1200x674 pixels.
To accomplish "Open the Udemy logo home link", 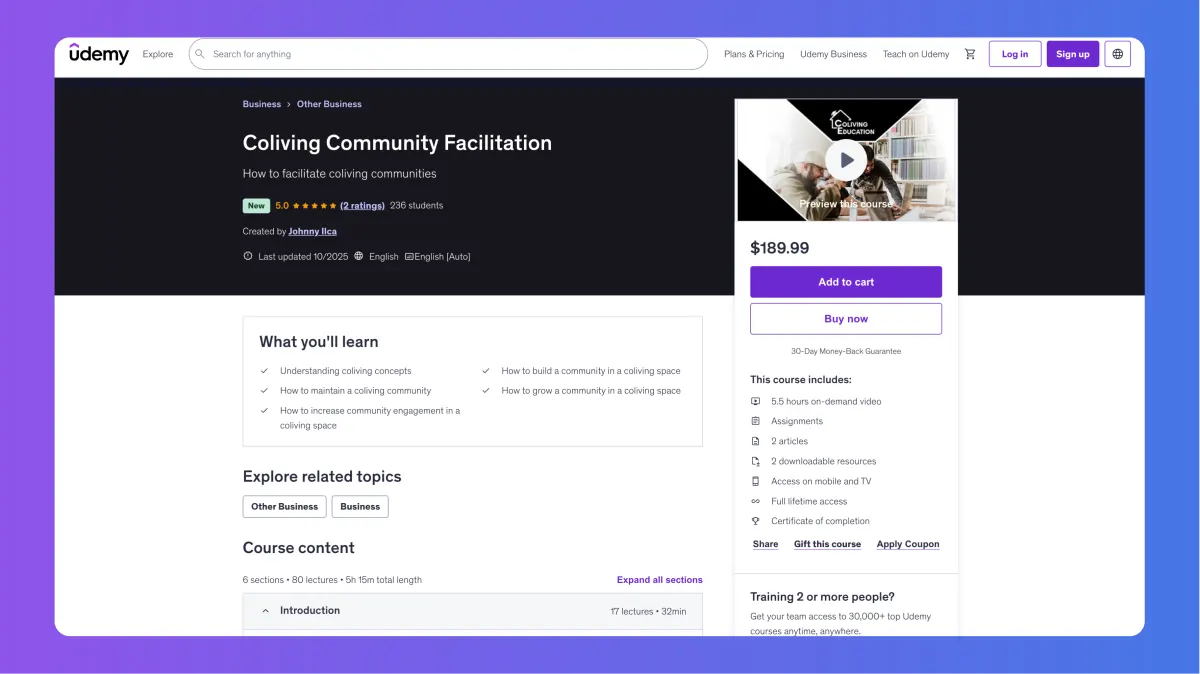I will click(99, 53).
